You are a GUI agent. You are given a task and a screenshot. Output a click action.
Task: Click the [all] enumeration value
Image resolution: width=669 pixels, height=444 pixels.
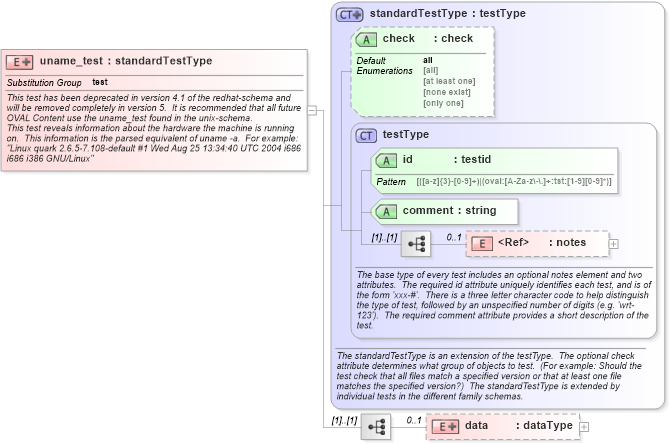pyautogui.click(x=430, y=70)
